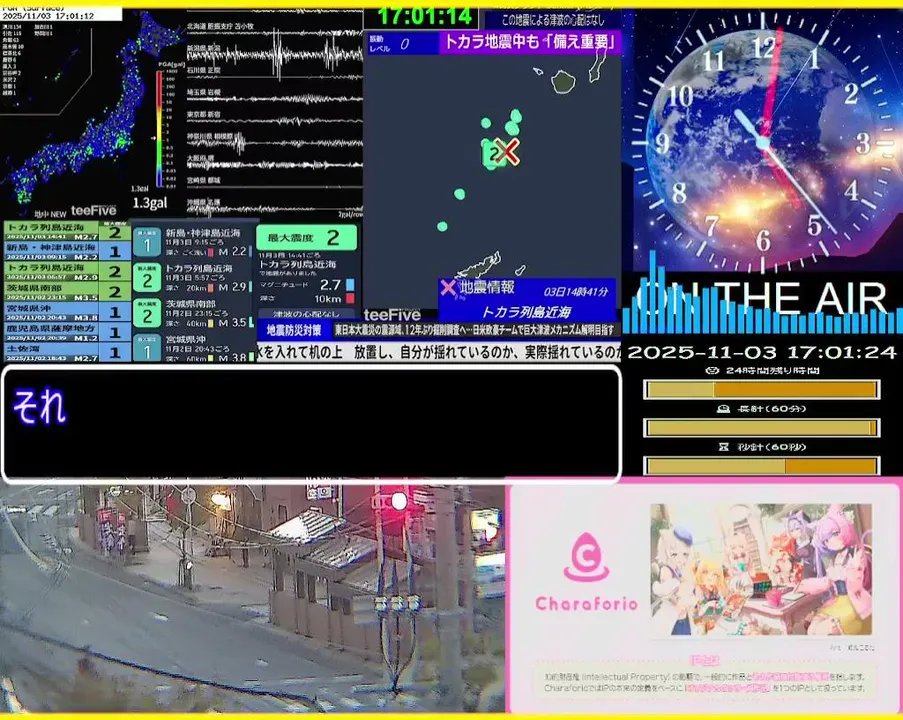Image resolution: width=903 pixels, height=720 pixels.
Task: Click the それ subtitle text
Action: point(39,407)
